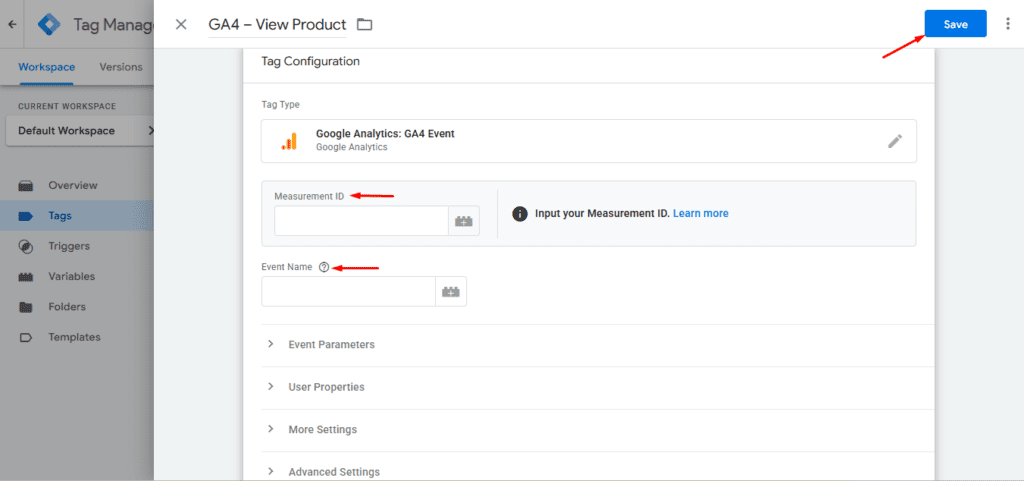1024x481 pixels.
Task: Open the three-dot more options menu
Action: [x=1008, y=24]
